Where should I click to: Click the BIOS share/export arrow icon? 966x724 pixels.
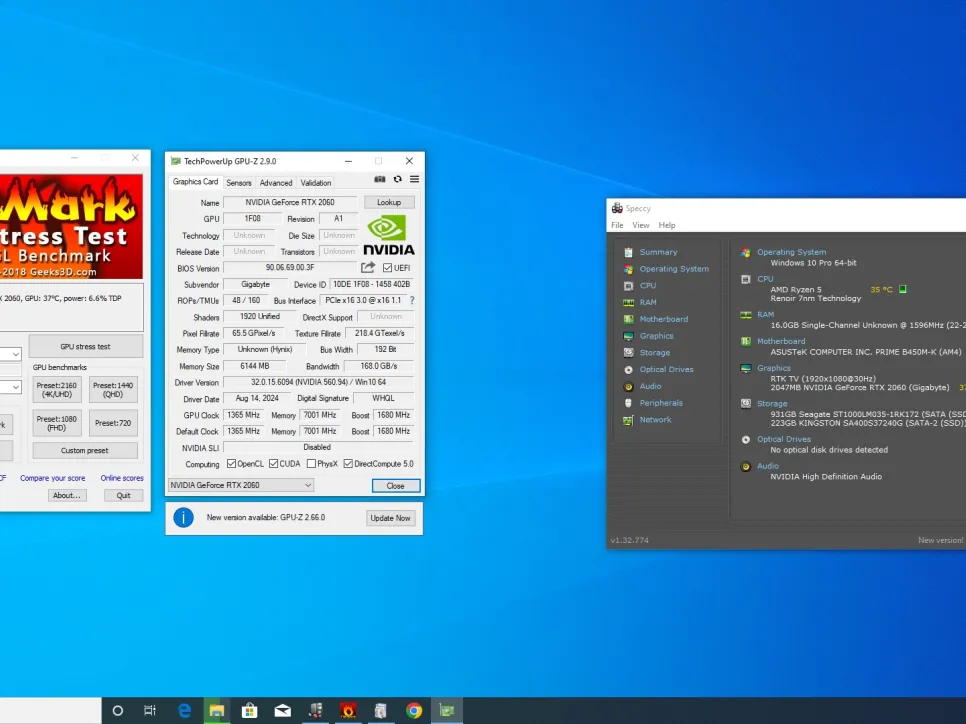pyautogui.click(x=368, y=267)
